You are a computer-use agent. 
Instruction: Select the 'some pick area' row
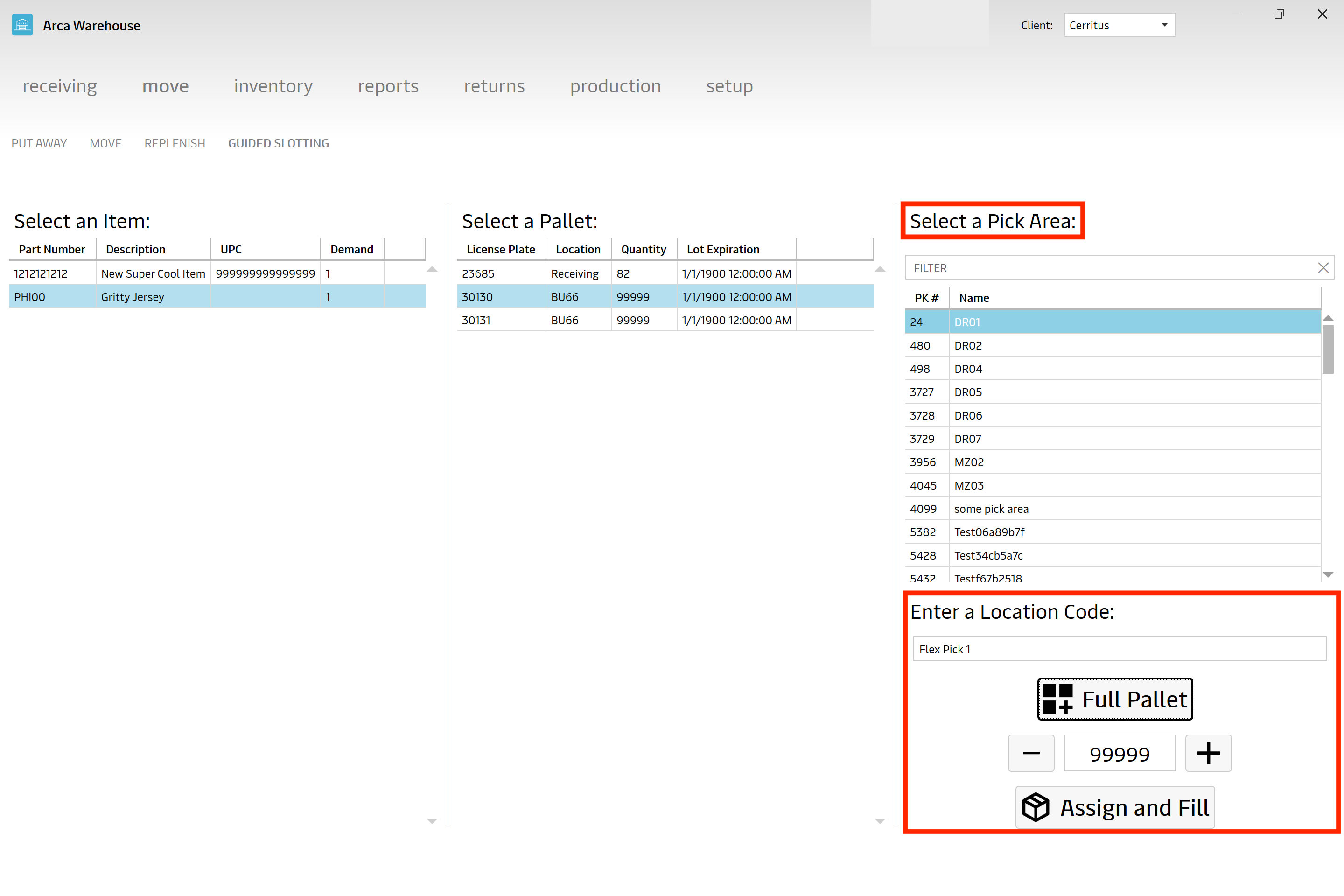(1113, 509)
